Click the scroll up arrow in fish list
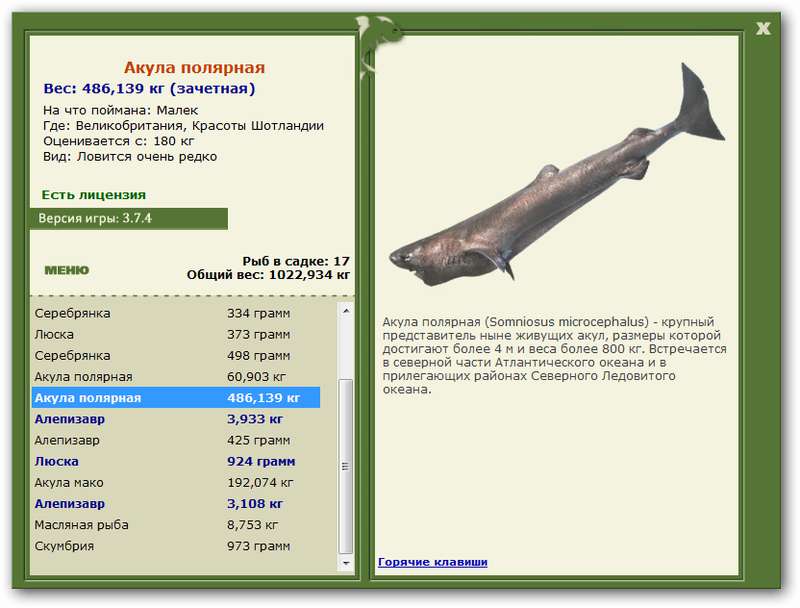The width and height of the screenshot is (800, 608). coord(346,311)
